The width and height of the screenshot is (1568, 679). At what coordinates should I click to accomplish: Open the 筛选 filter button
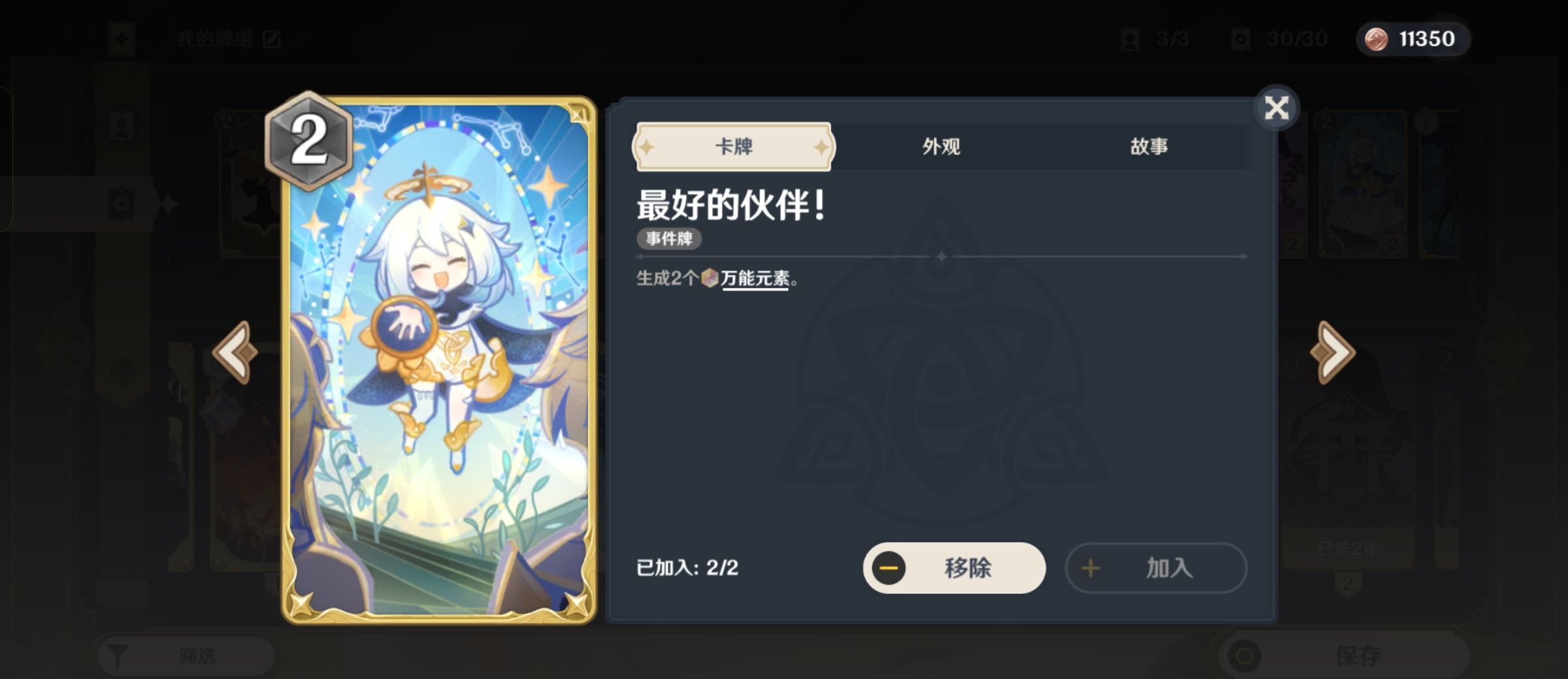coord(186,655)
